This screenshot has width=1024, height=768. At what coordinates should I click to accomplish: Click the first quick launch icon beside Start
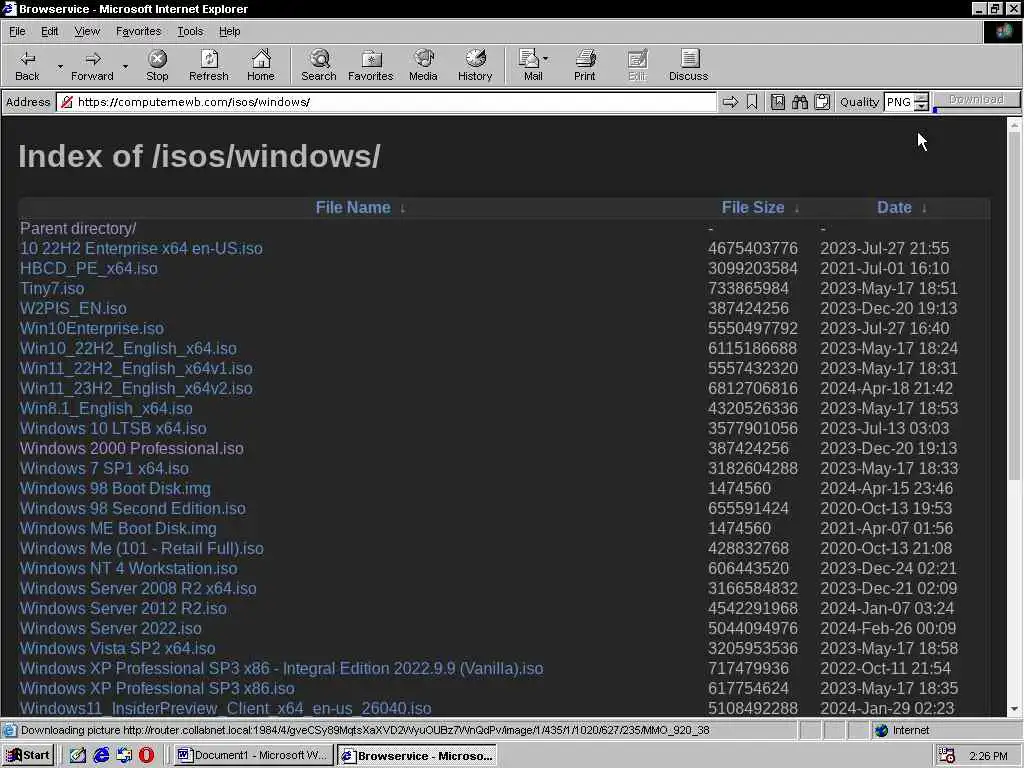[78, 755]
